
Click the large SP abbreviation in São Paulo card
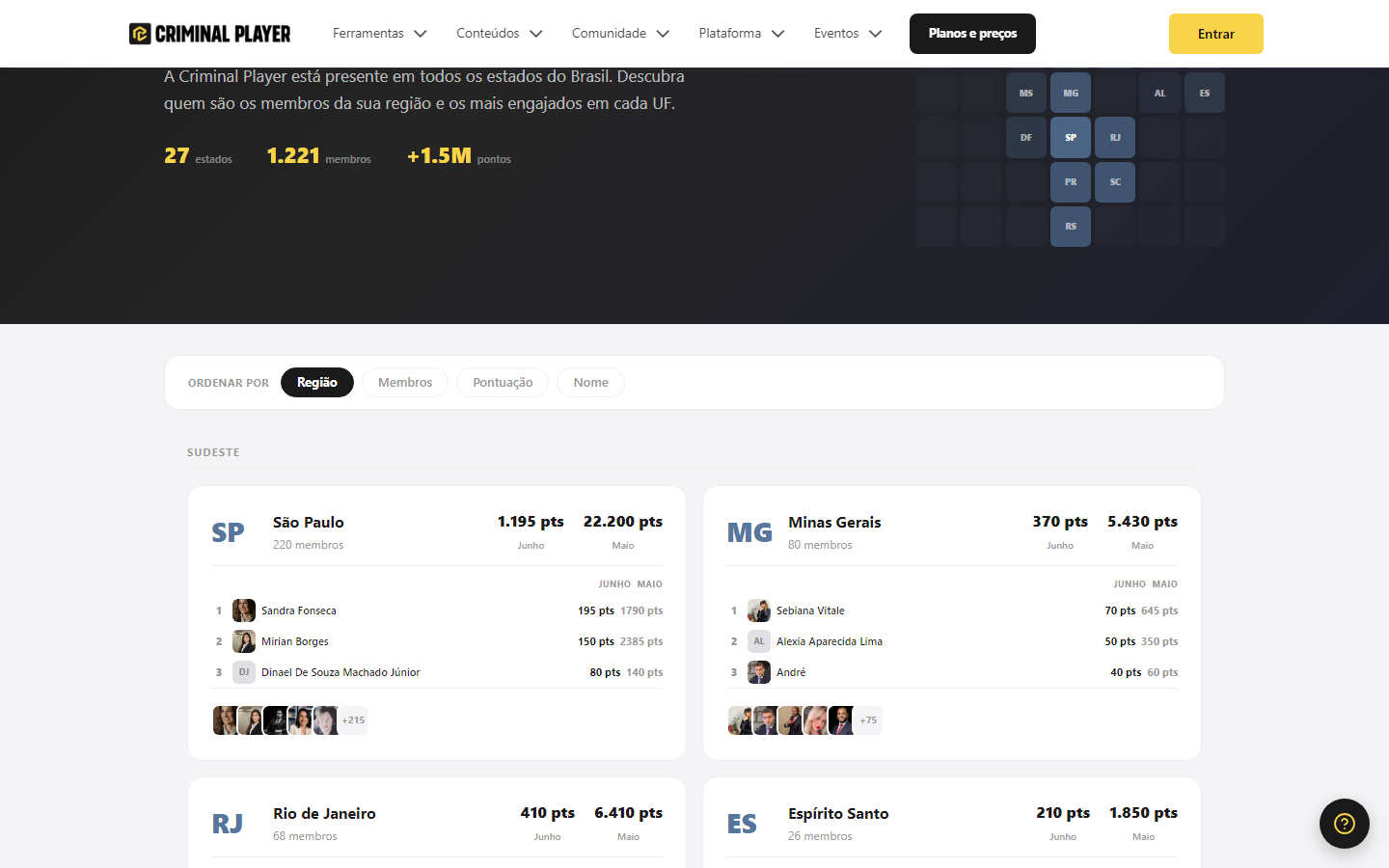pyautogui.click(x=229, y=532)
